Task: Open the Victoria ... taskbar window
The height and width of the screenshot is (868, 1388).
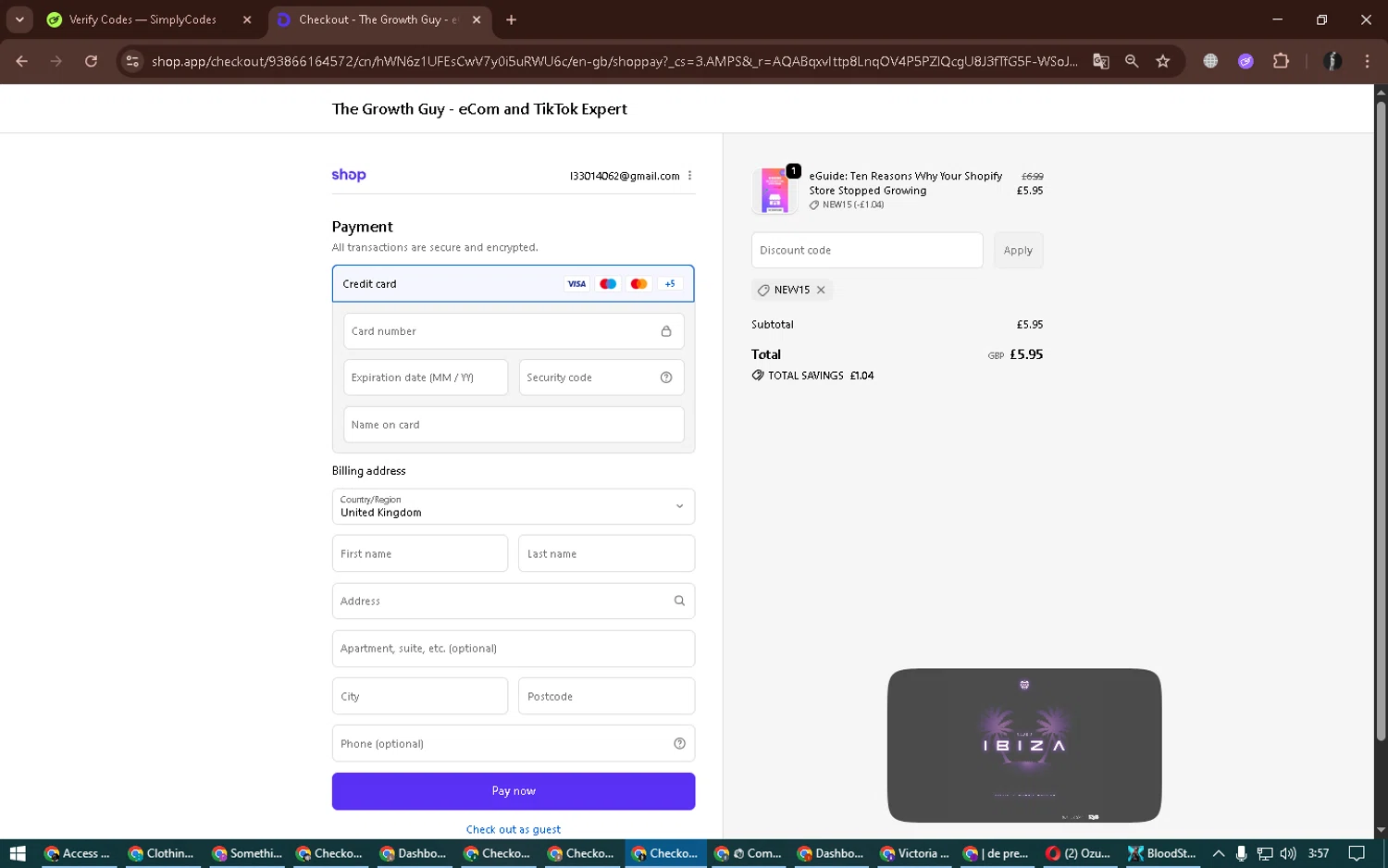Action: point(916,853)
